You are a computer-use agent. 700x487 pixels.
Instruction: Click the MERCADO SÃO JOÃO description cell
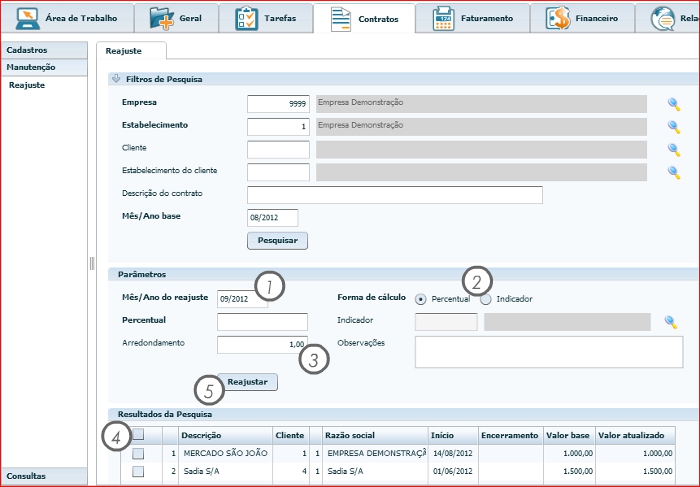coord(225,454)
